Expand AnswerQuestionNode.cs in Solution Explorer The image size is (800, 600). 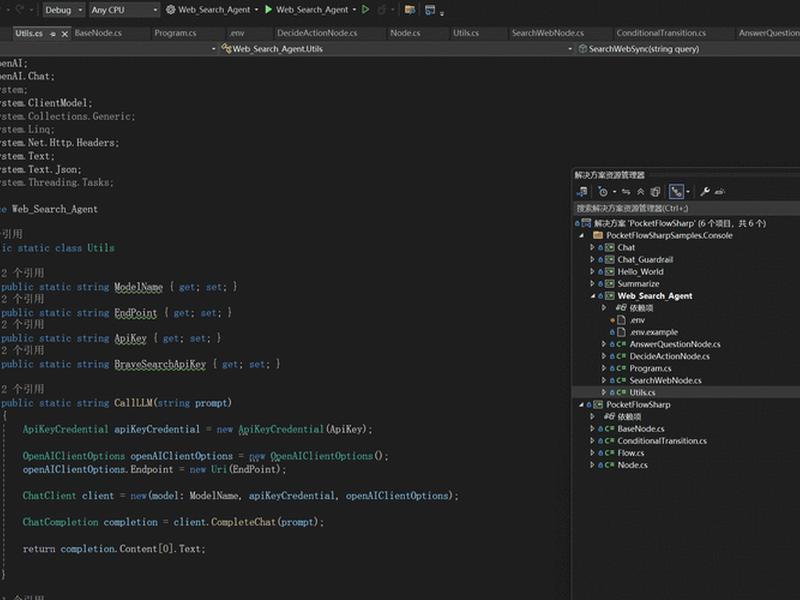(x=604, y=344)
